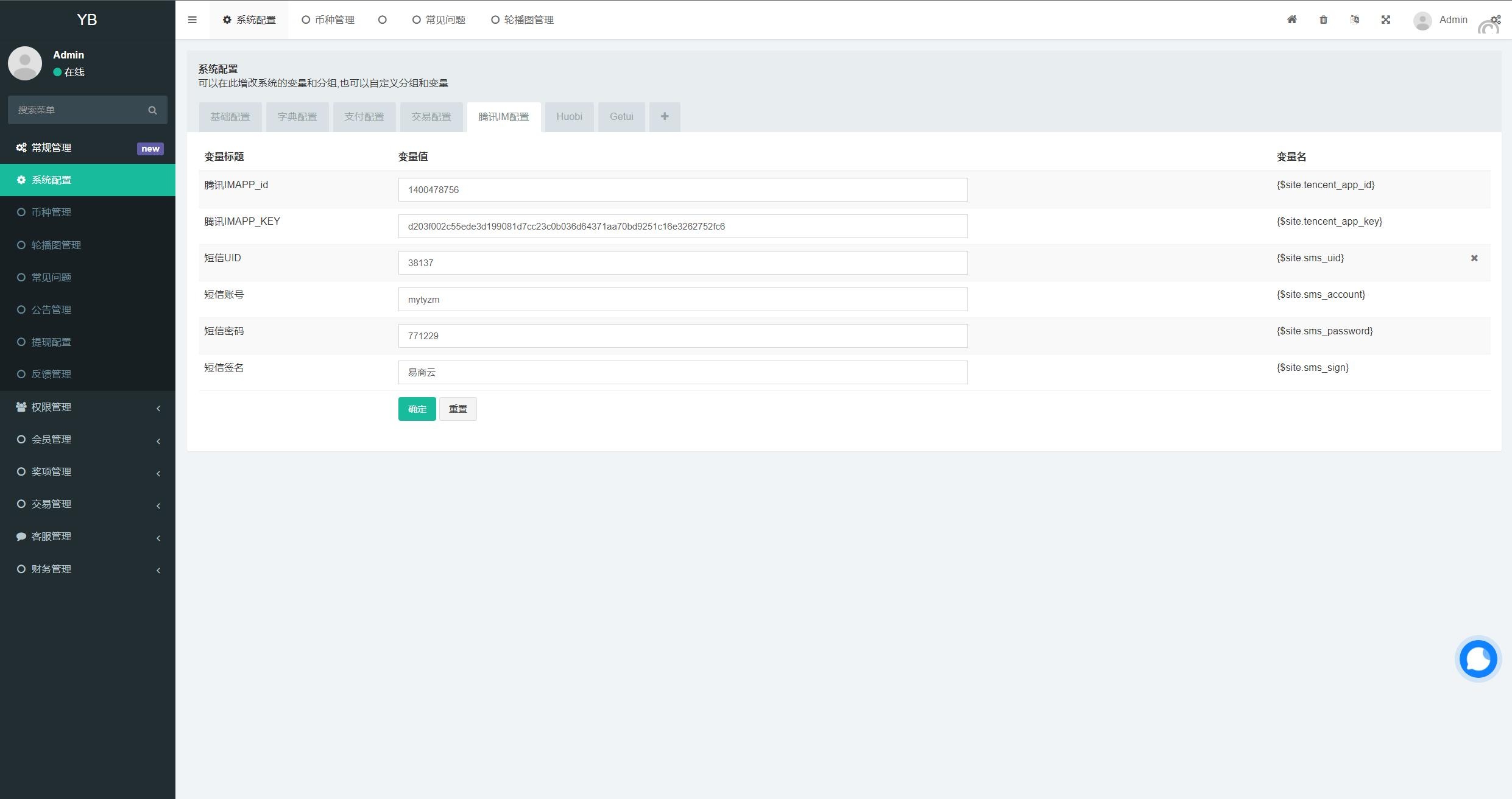Screen dimensions: 1512x799
Task: Delete the 短信UID row with the x icon
Action: tap(1474, 258)
